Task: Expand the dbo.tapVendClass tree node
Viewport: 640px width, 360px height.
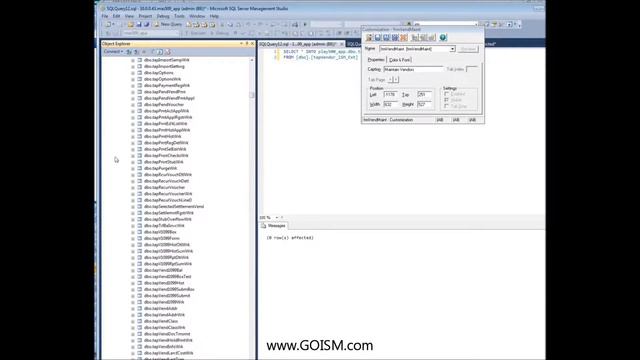Action: click(133, 322)
